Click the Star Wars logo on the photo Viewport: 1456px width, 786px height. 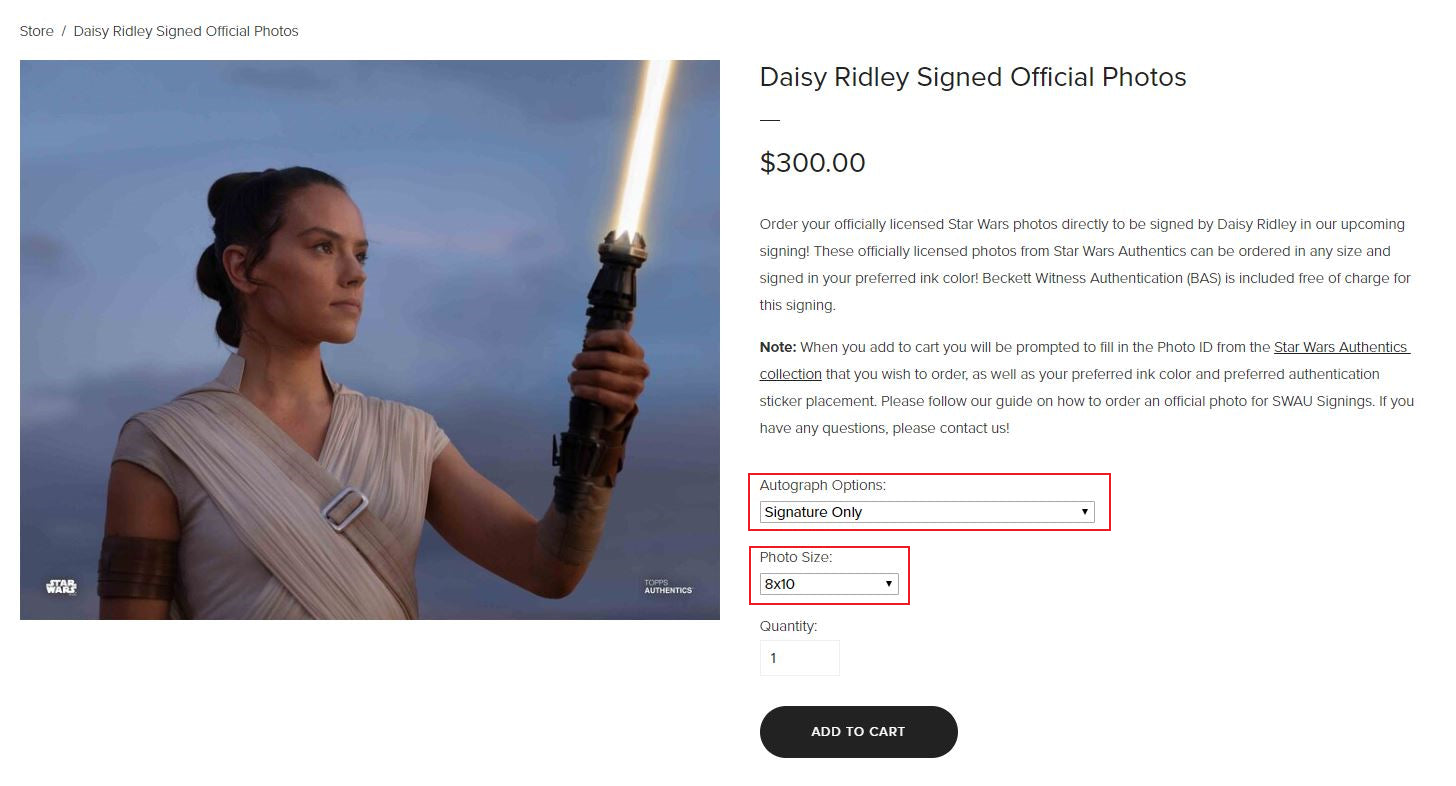[61, 586]
